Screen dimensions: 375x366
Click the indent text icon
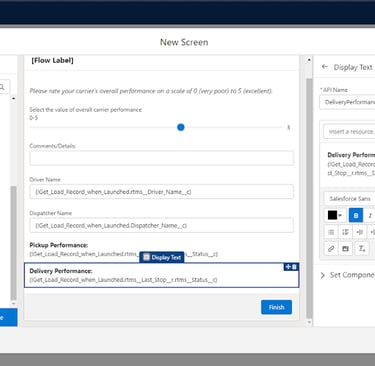pyautogui.click(x=360, y=232)
